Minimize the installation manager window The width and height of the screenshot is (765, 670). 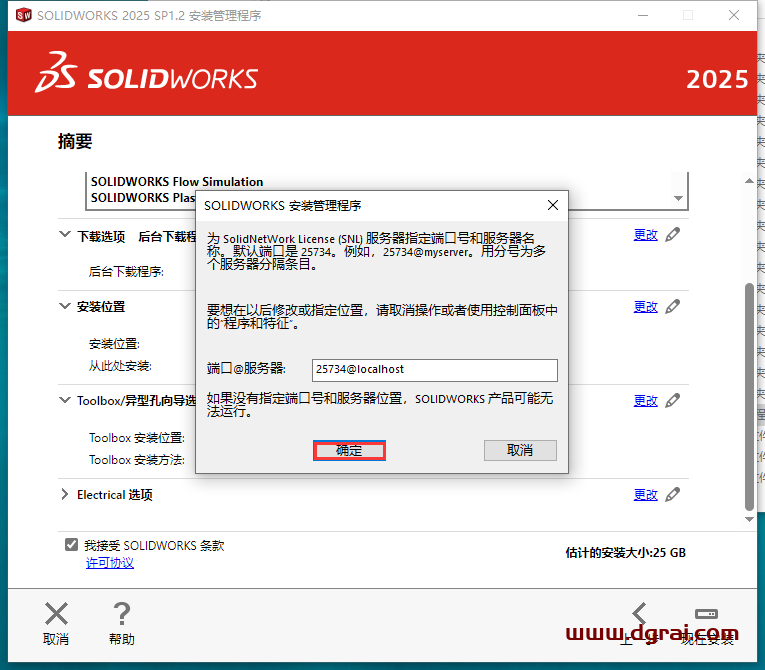coord(643,16)
